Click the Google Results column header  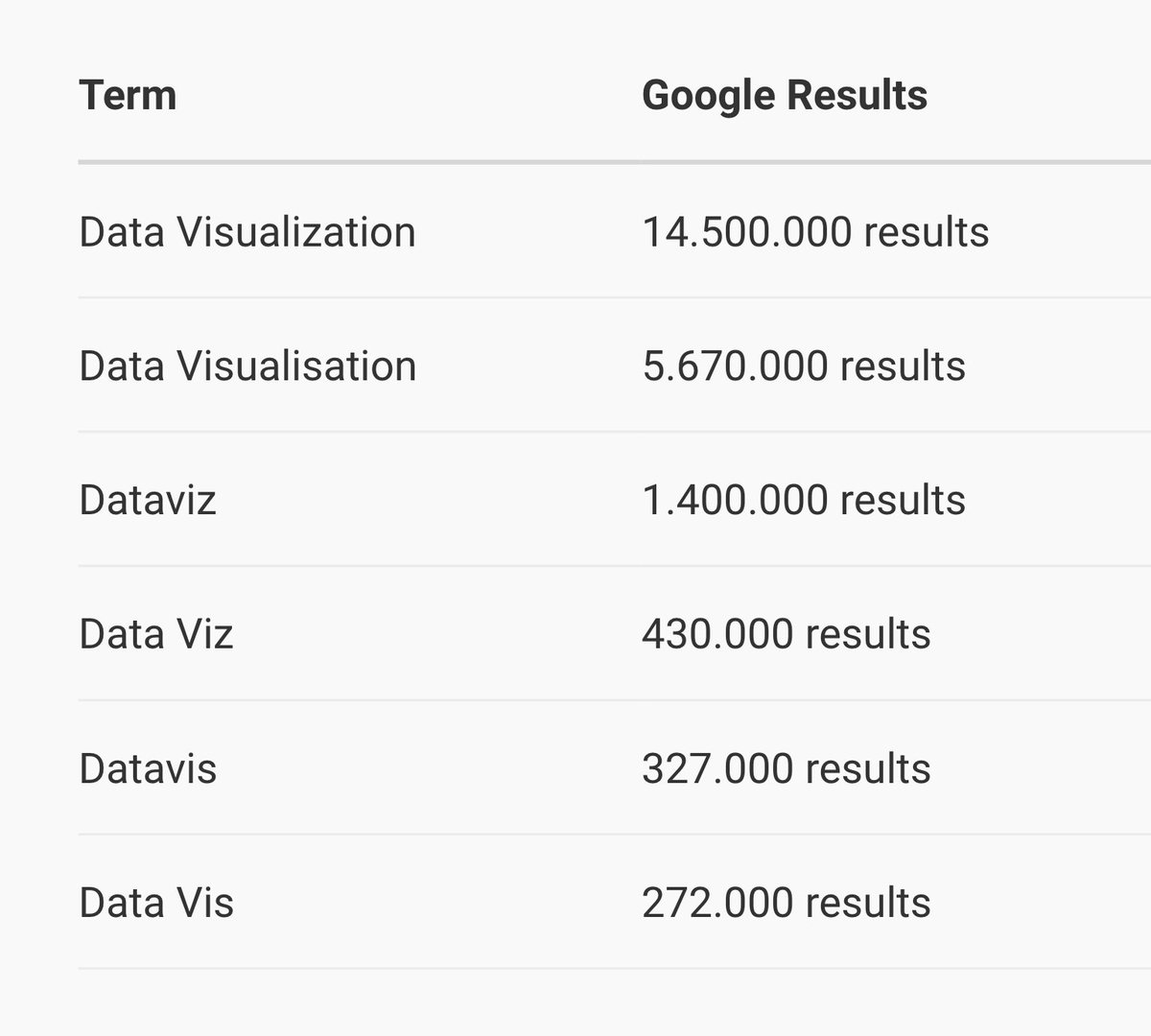click(x=784, y=95)
